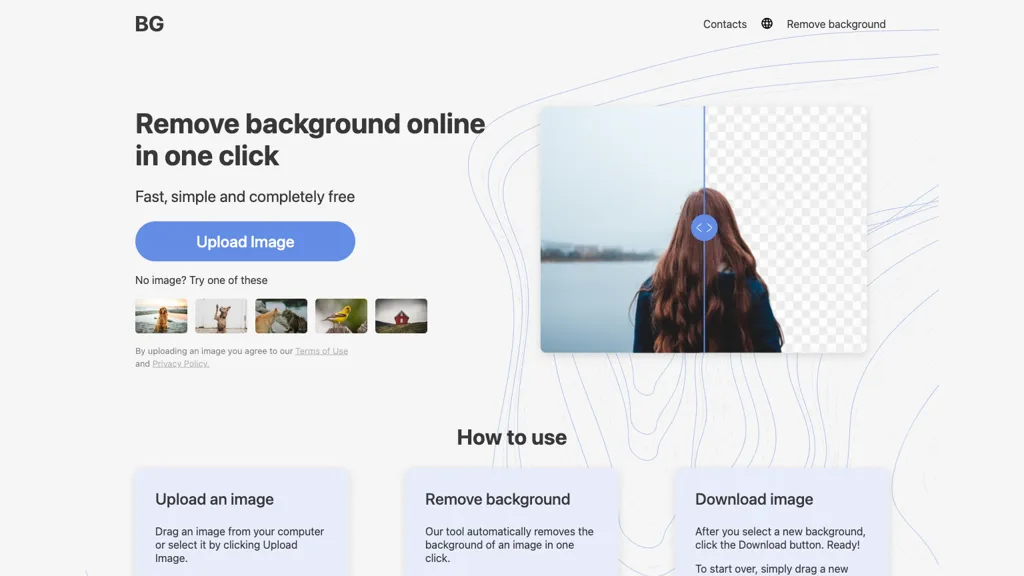Select the red house sample image

click(401, 315)
